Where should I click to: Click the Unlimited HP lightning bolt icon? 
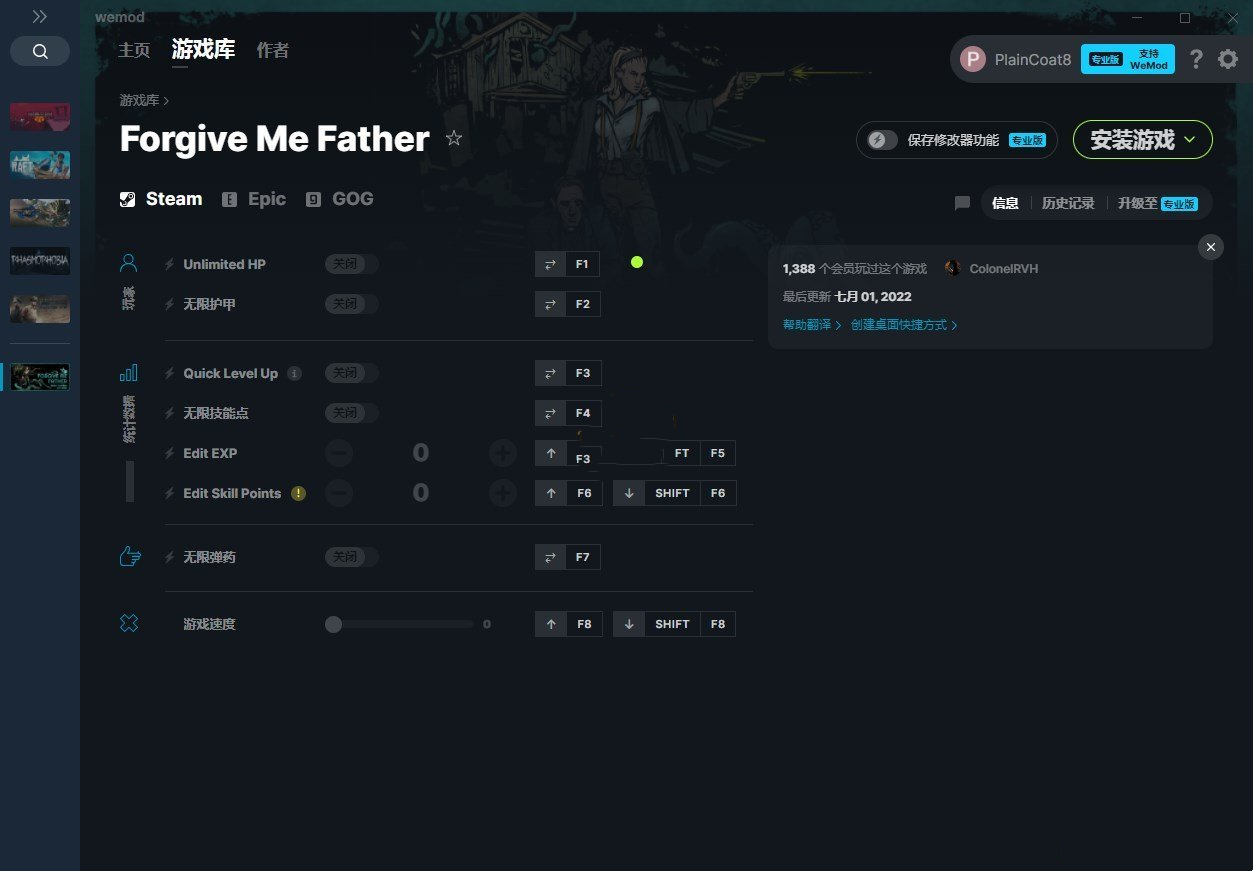pos(170,264)
